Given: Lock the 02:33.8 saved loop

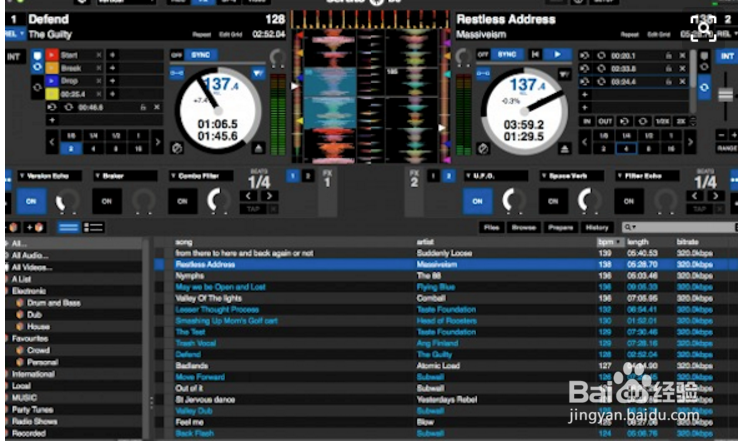Looking at the screenshot, I should [668, 69].
